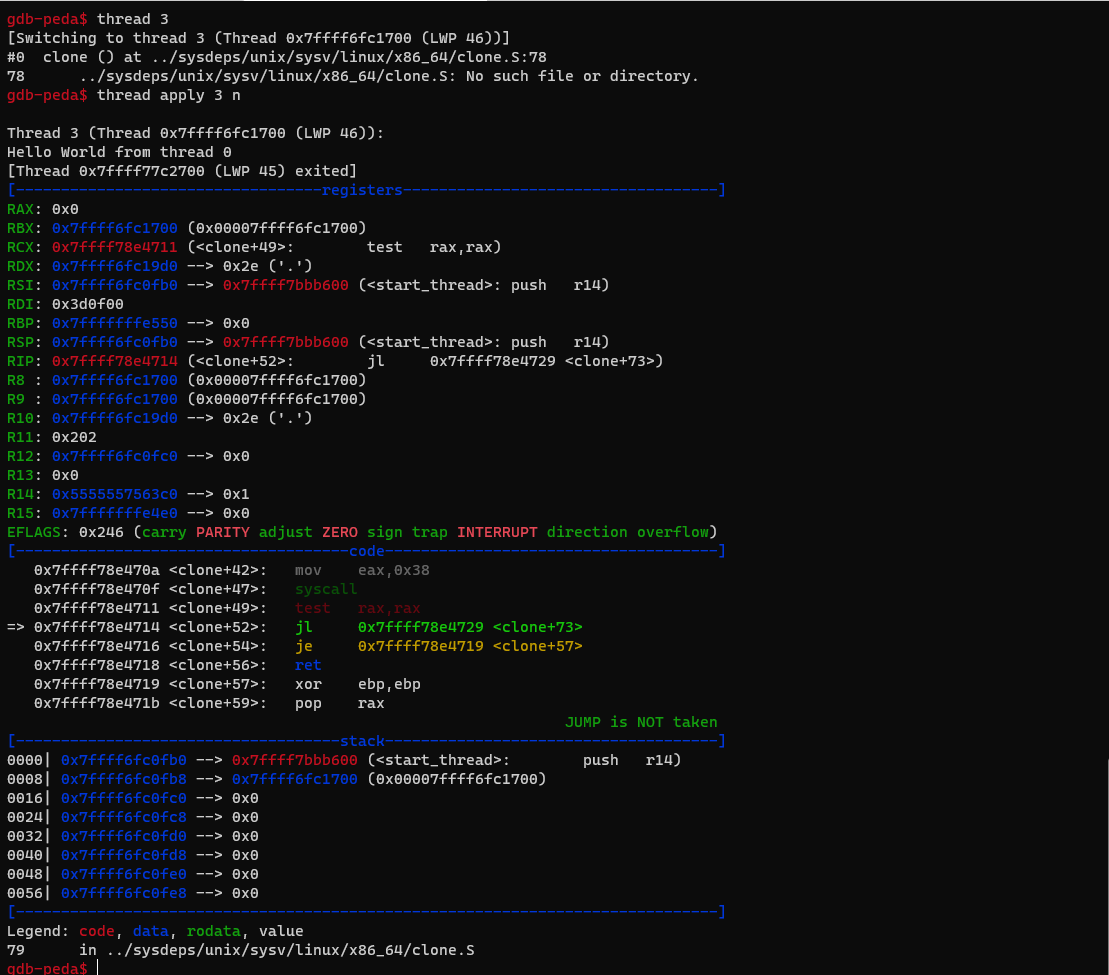Click stack entry 0008 address 0x7ffff6fc0fb8
This screenshot has width=1109, height=975.
pos(124,780)
